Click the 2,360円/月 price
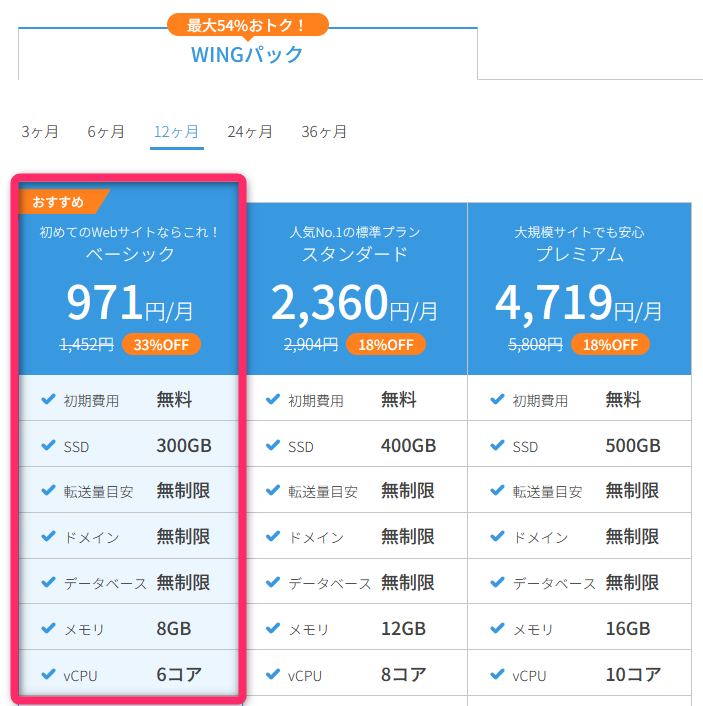Screen dimensions: 703x706 tap(354, 303)
